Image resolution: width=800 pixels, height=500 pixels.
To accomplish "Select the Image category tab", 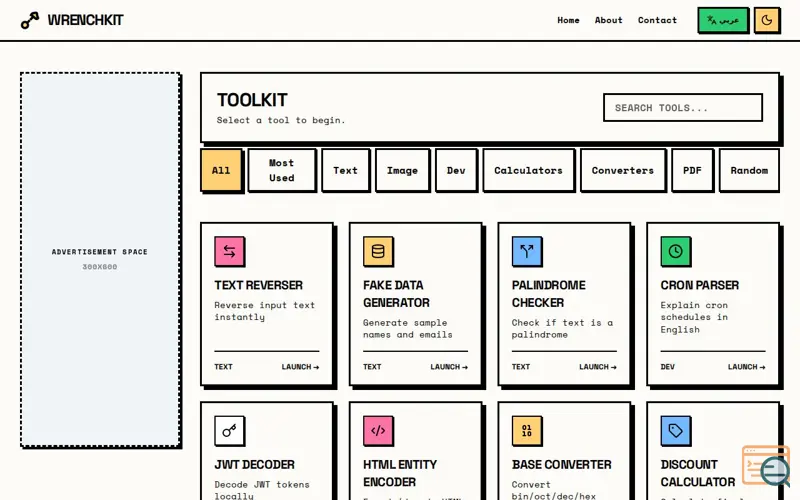I will click(402, 170).
